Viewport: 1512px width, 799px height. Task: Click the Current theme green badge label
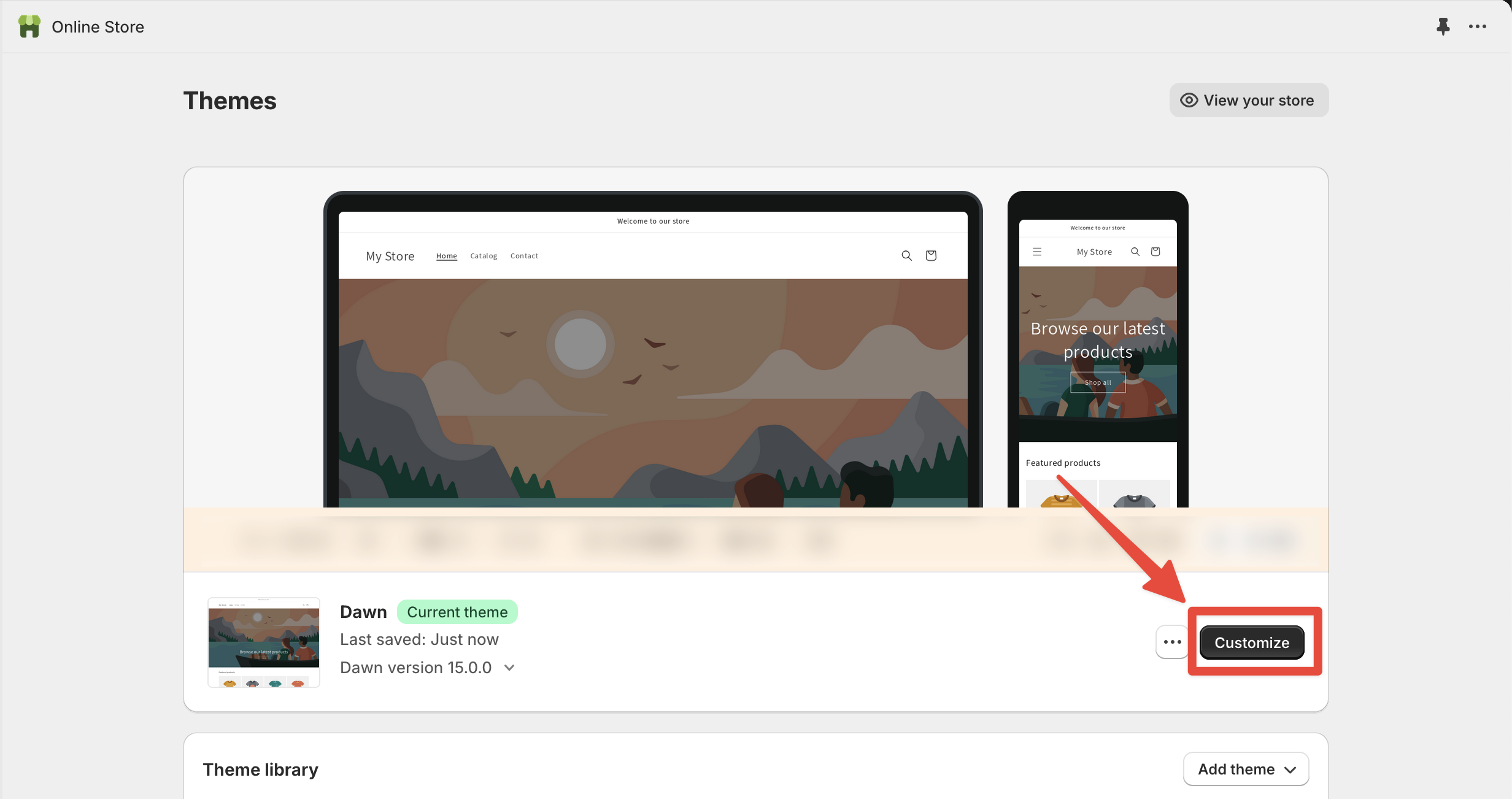tap(457, 611)
